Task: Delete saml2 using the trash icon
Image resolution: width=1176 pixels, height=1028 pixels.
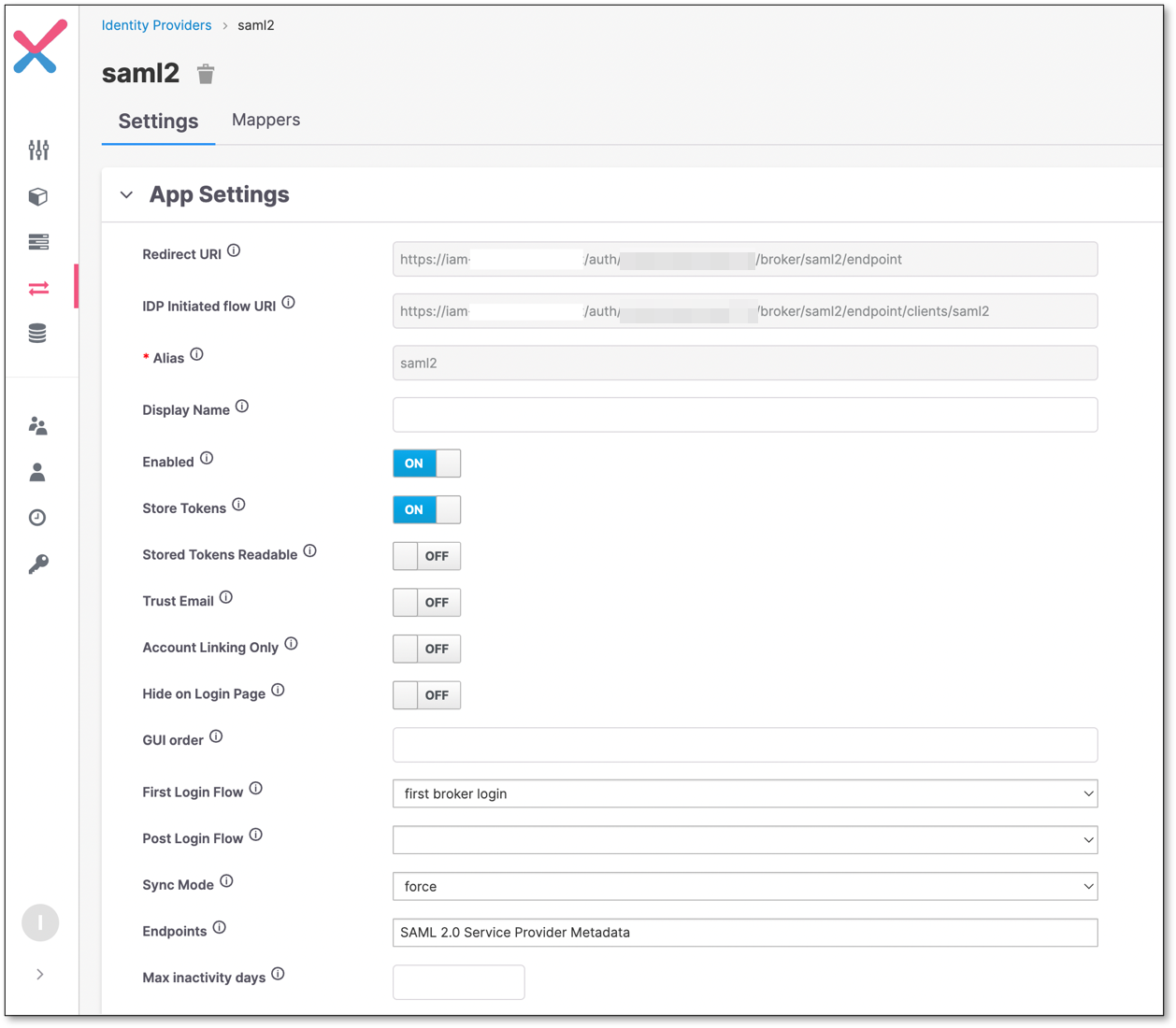Action: (206, 74)
